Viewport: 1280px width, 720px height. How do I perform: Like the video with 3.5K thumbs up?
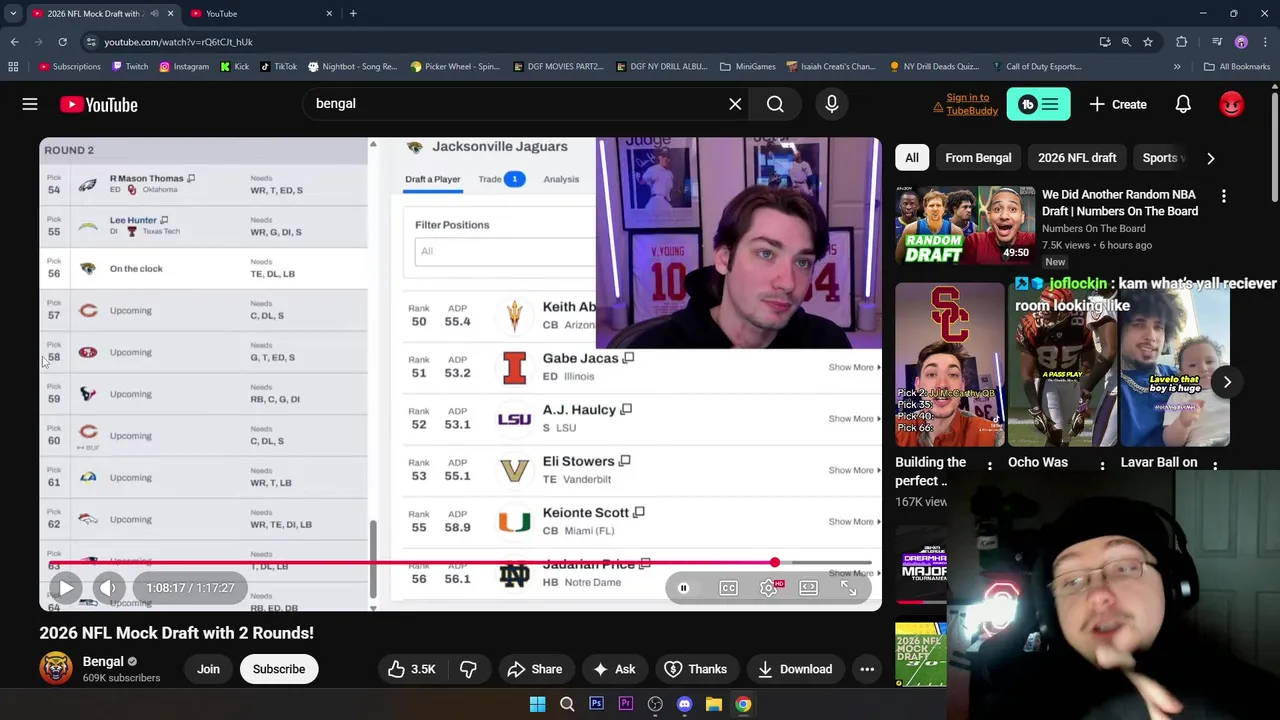click(x=411, y=669)
